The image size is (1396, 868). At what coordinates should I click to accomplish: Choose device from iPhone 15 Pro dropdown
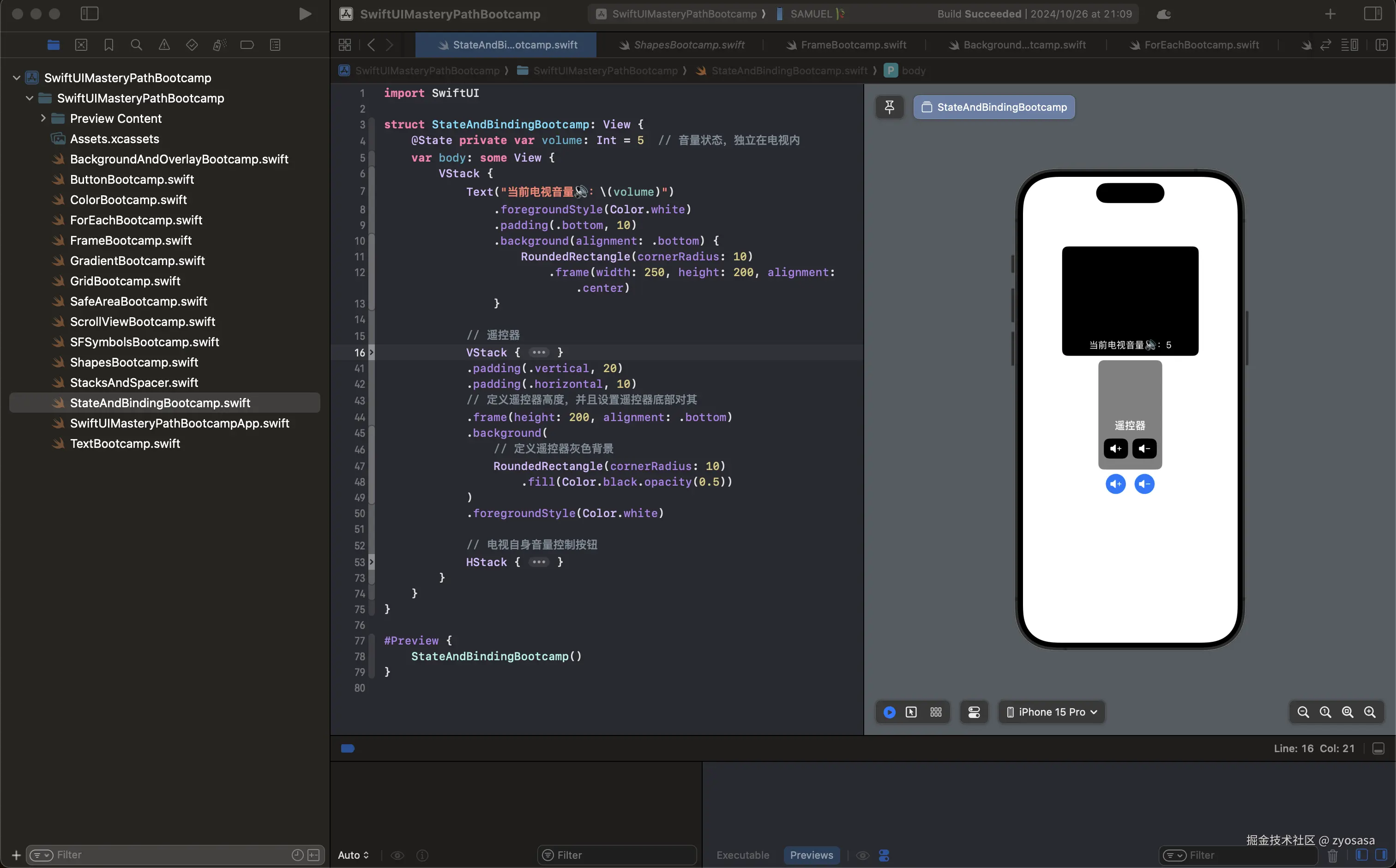1052,712
